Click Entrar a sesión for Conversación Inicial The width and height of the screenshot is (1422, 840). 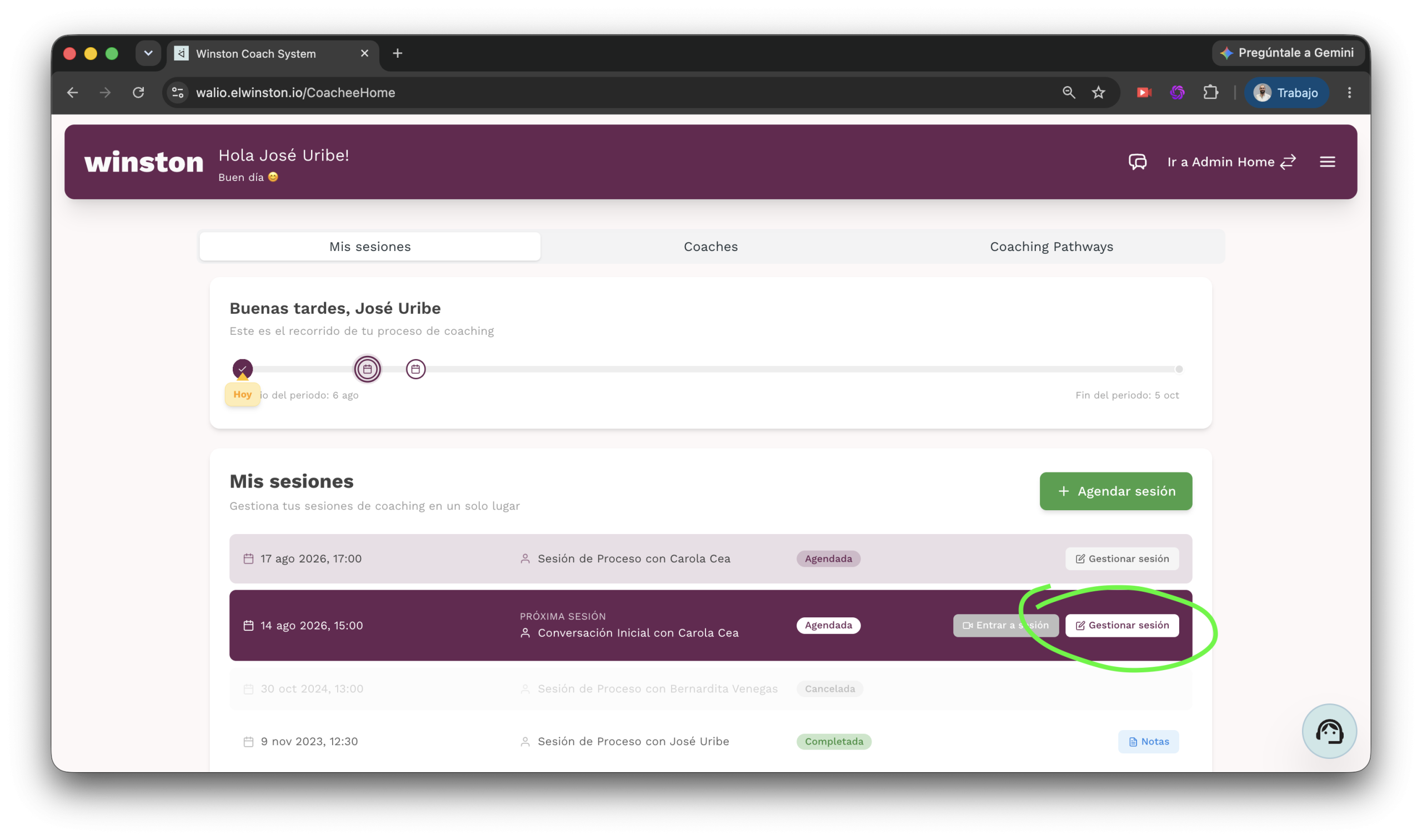point(1005,626)
